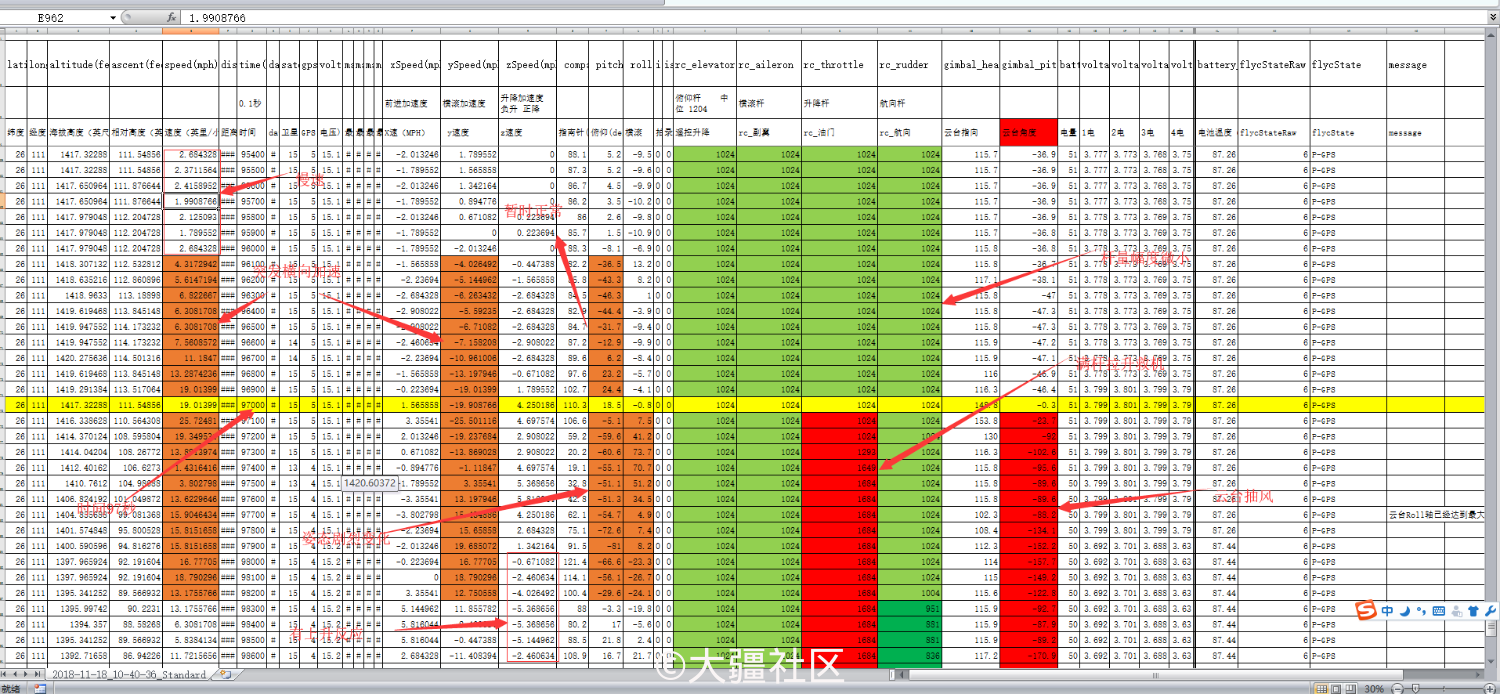Open the Sogou skin shirt icon
Image resolution: width=1500 pixels, height=694 pixels.
pyautogui.click(x=1473, y=611)
